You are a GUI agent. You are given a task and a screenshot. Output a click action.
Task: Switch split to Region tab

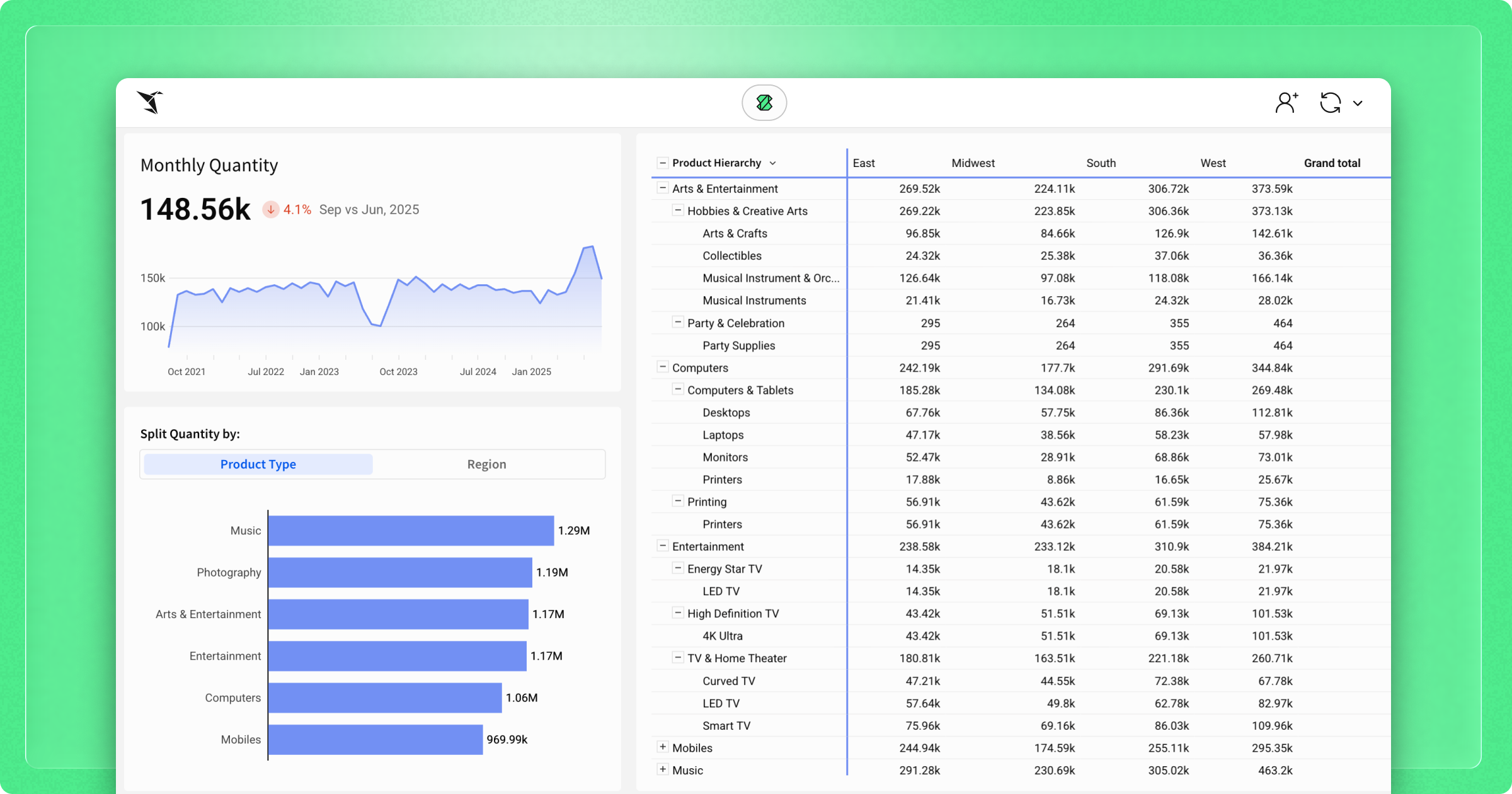tap(486, 464)
